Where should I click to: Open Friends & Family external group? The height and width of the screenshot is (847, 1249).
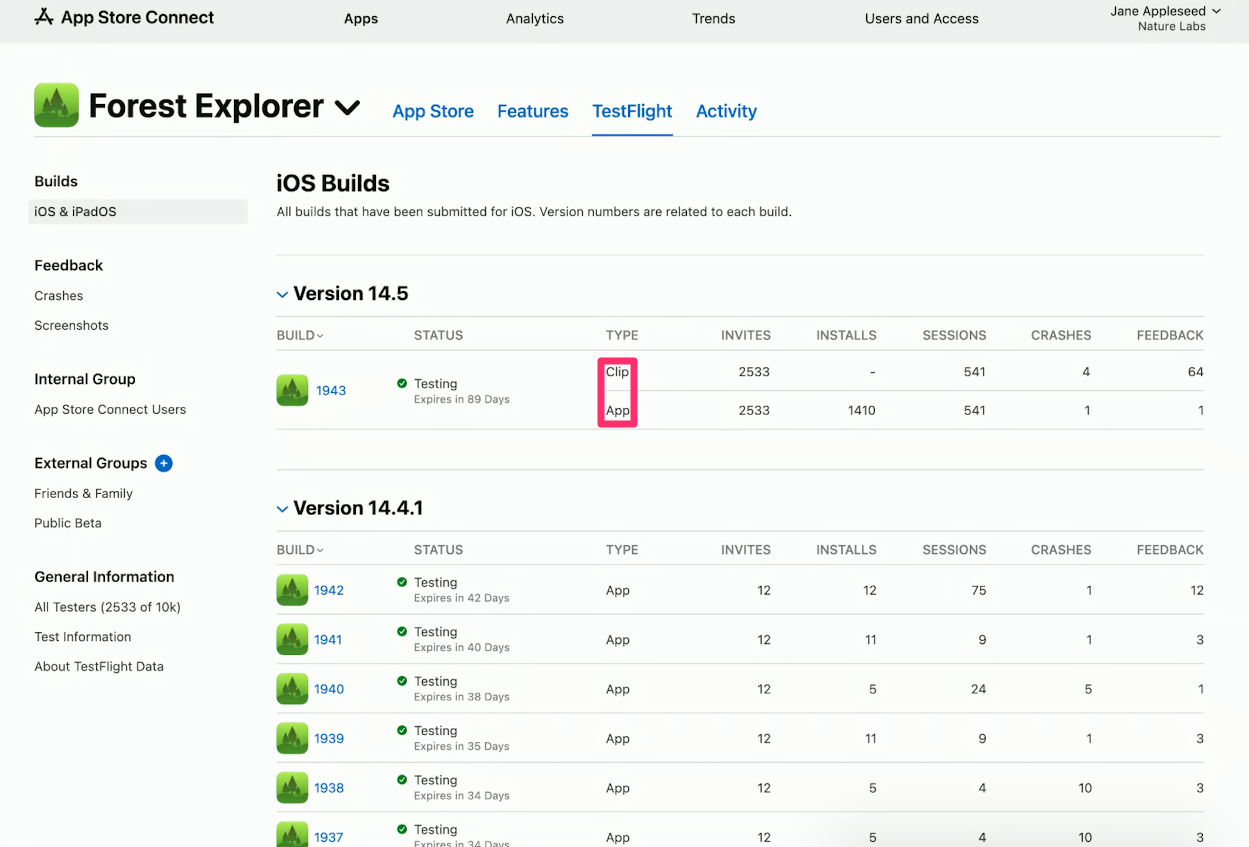pyautogui.click(x=83, y=493)
